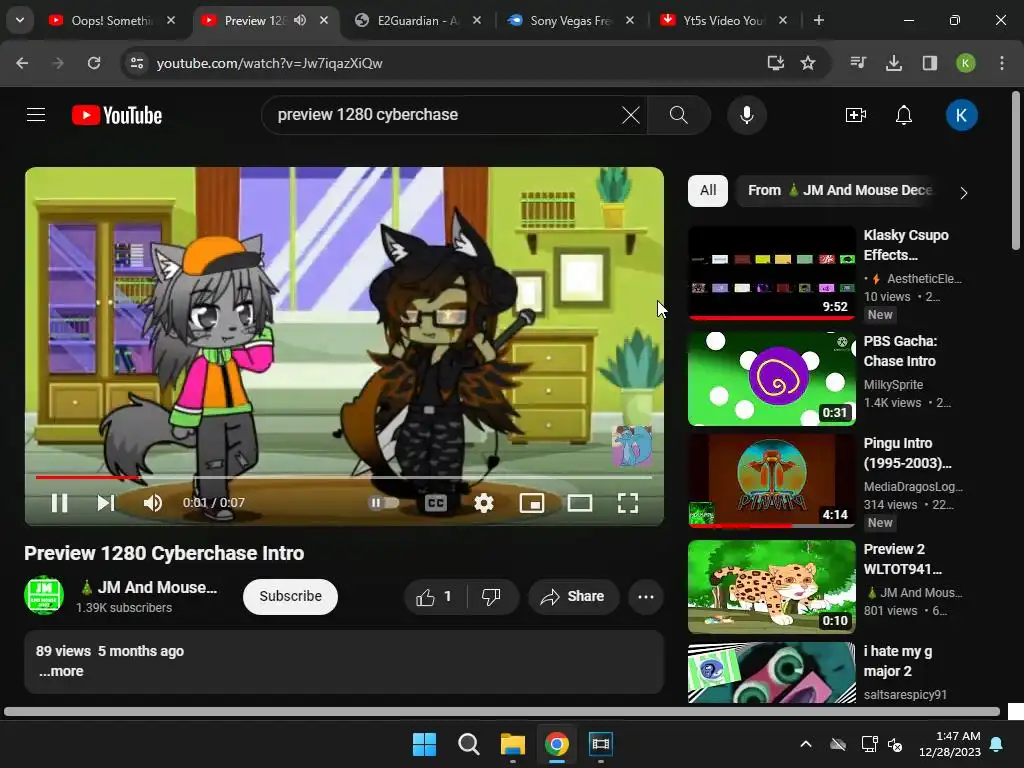Open i hate my g major 2

897,661
